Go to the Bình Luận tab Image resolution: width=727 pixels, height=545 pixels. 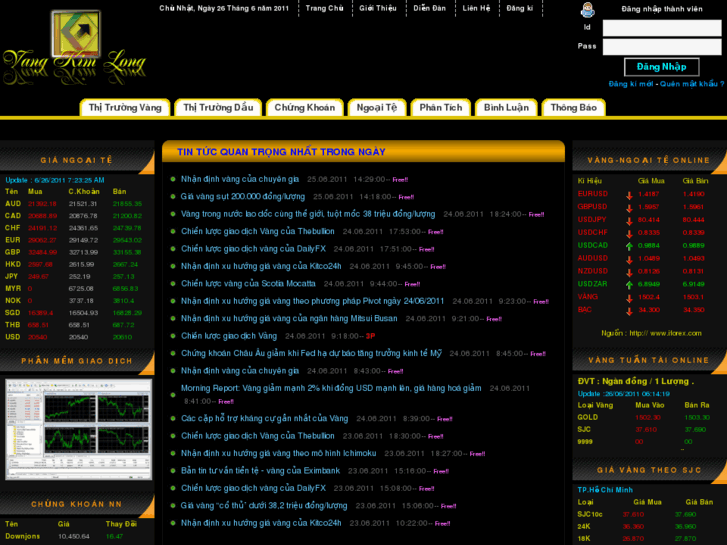(x=506, y=108)
